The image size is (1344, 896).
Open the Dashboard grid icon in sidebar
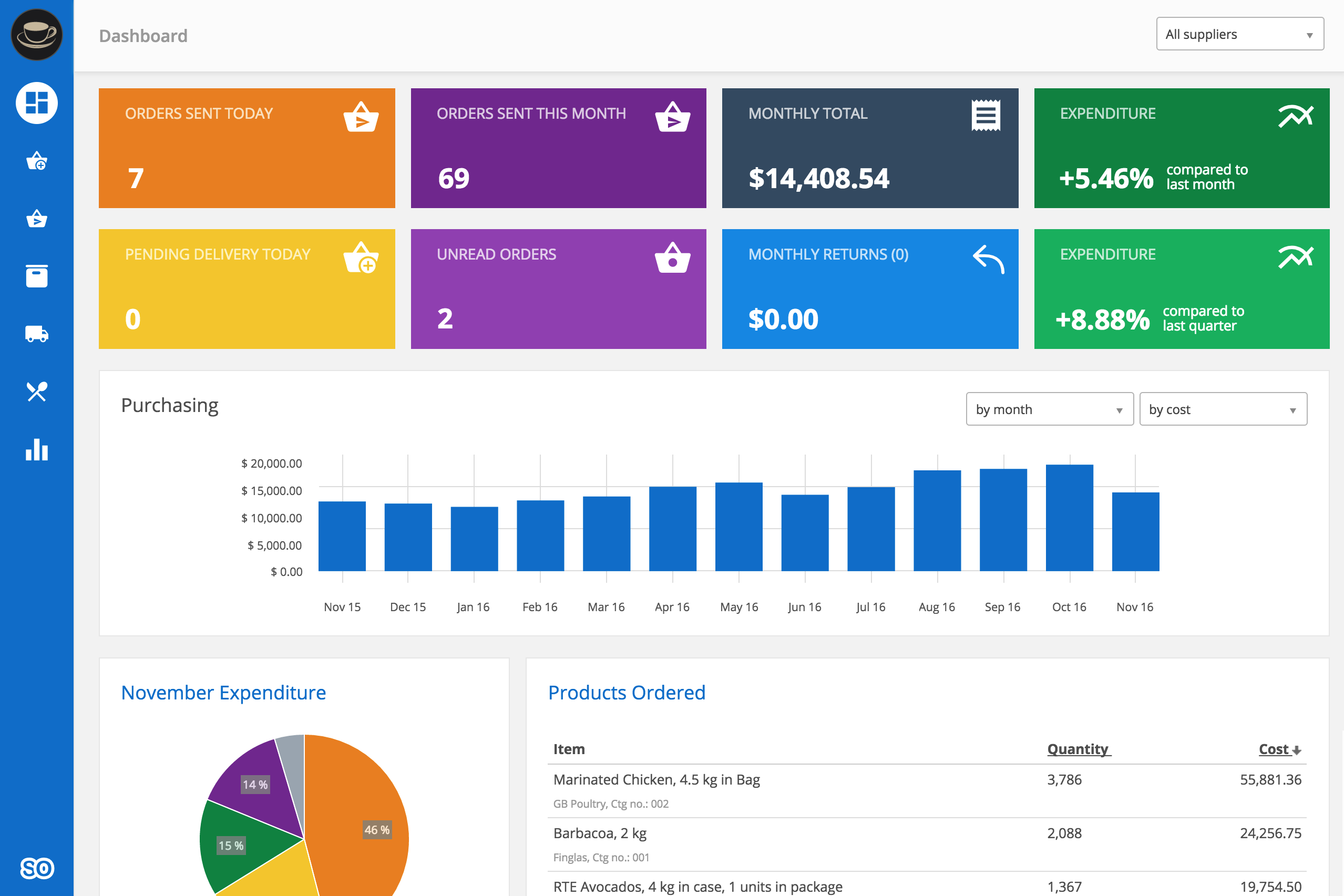[x=36, y=103]
